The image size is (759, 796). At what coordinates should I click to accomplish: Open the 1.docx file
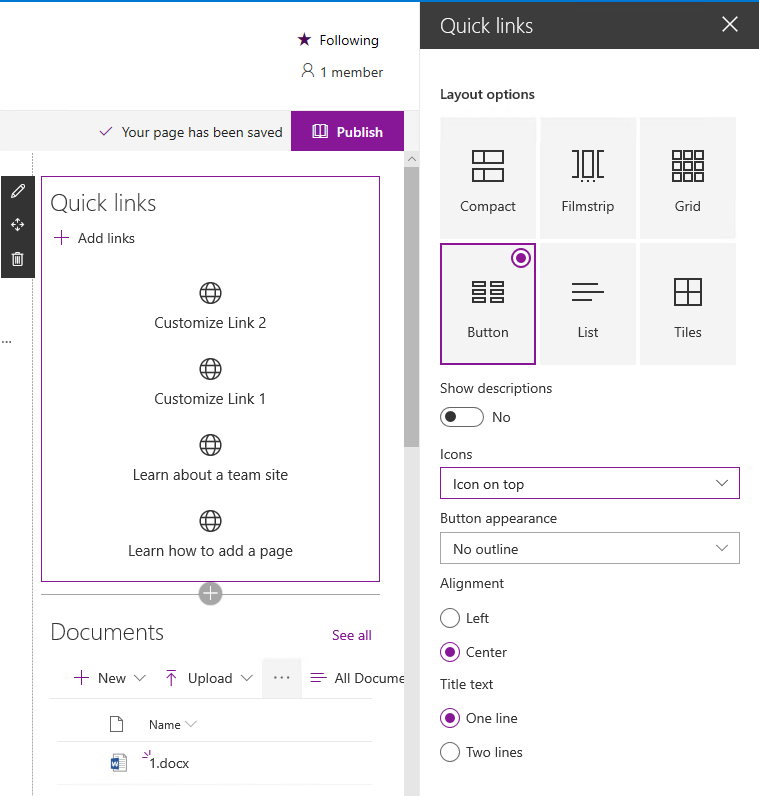[x=169, y=763]
